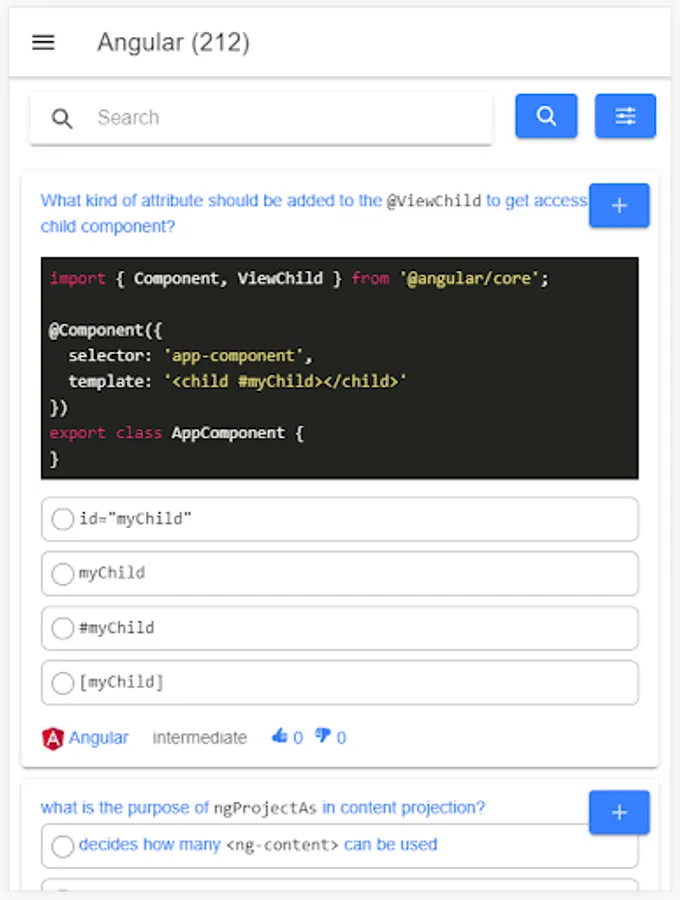Open the ngProjectAs question title link
Screen dimensions: 680x900
point(263,808)
